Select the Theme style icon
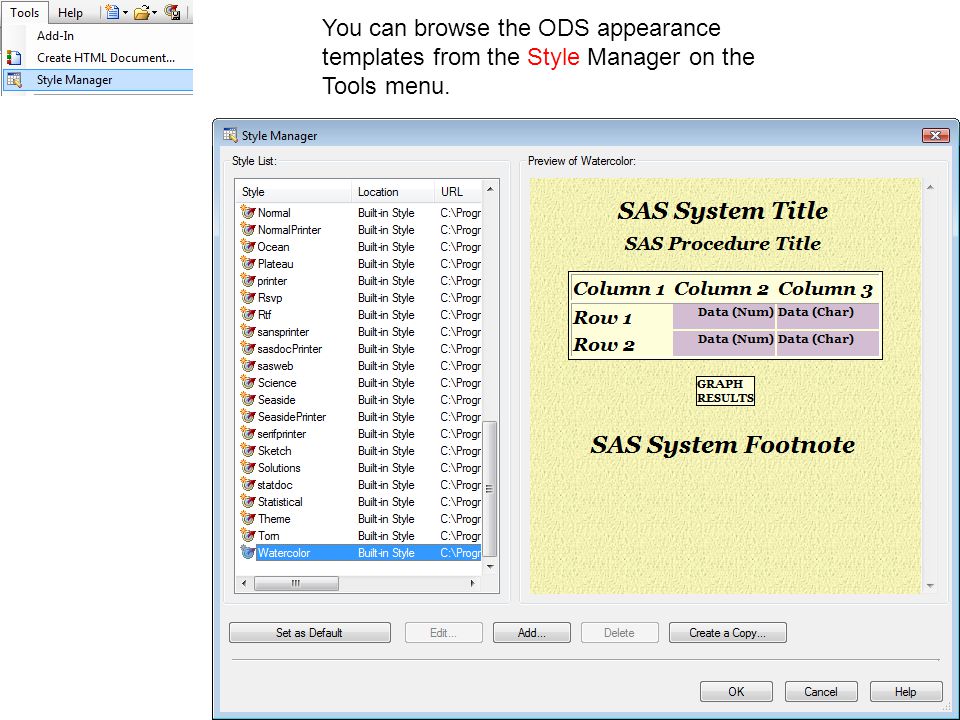Image resolution: width=960 pixels, height=720 pixels. tap(247, 519)
